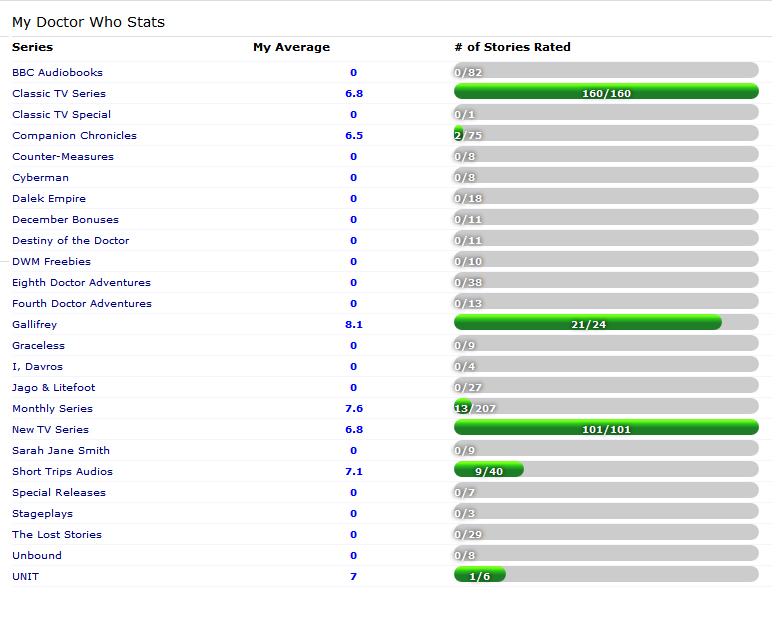Screen dimensions: 772x626
Task: Click the 0/18 Dalek Empire progress bar
Action: pyautogui.click(x=606, y=197)
